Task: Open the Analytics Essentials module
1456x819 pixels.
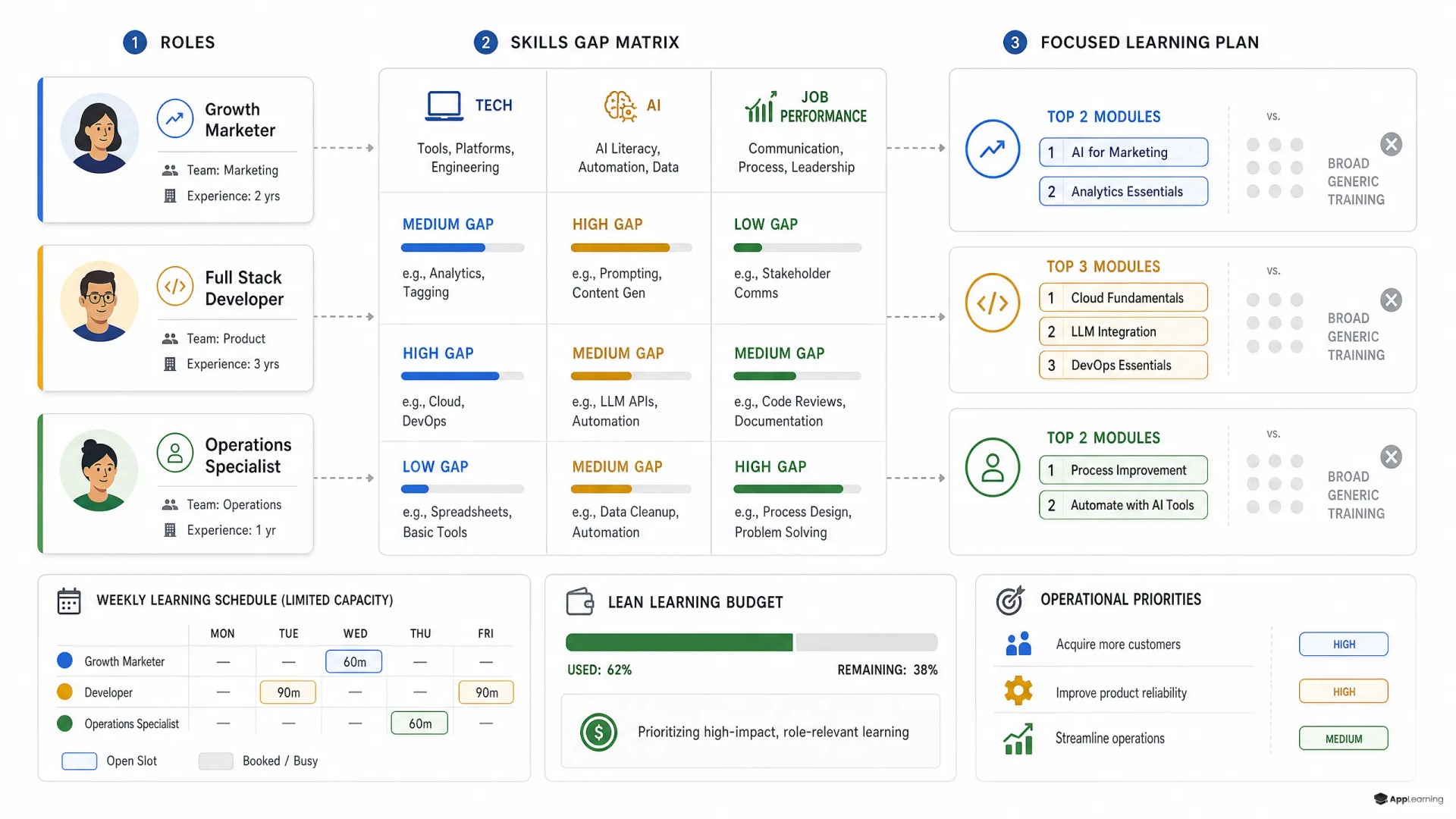Action: [x=1123, y=192]
